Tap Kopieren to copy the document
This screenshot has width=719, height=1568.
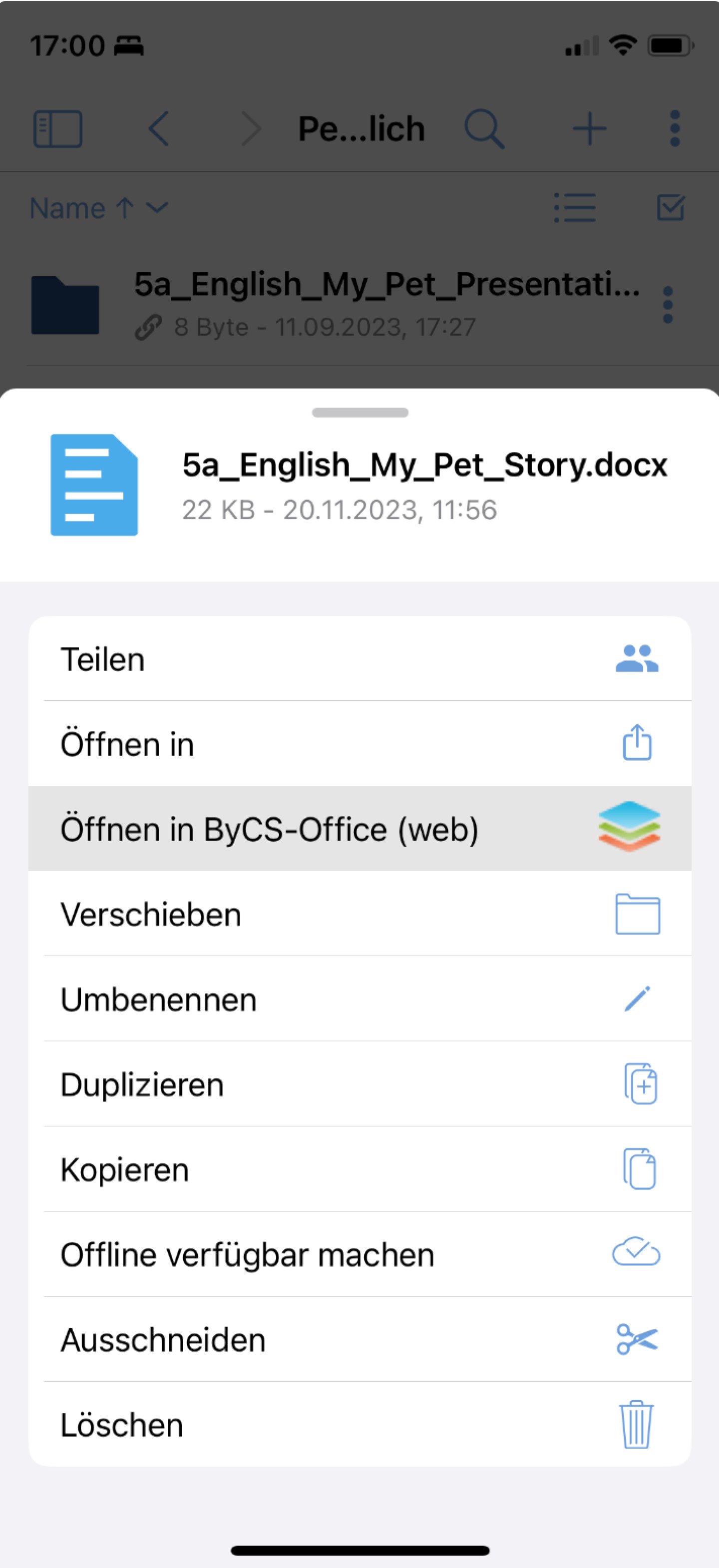124,1169
